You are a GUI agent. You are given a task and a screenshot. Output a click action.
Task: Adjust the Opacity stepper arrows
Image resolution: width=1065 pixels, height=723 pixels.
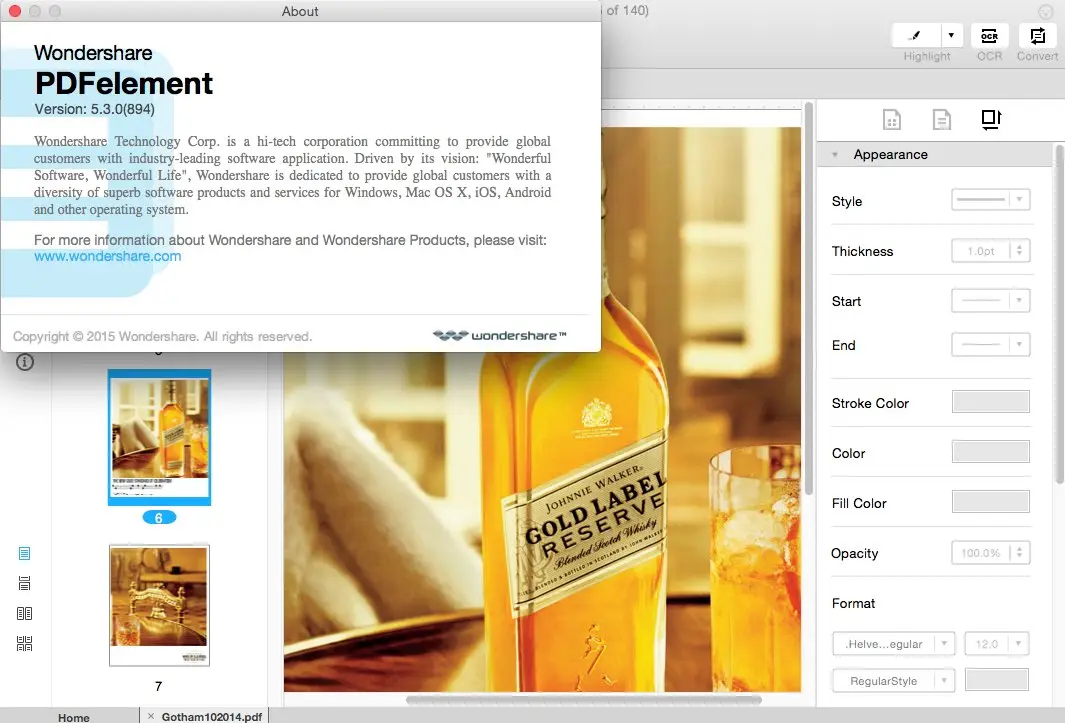(1019, 552)
